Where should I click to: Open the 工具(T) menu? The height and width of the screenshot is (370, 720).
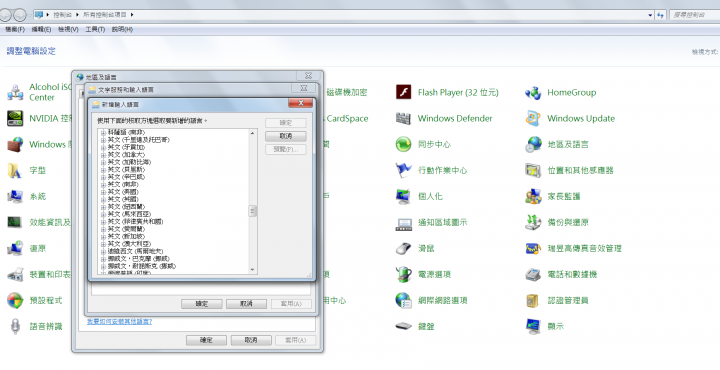(95, 29)
